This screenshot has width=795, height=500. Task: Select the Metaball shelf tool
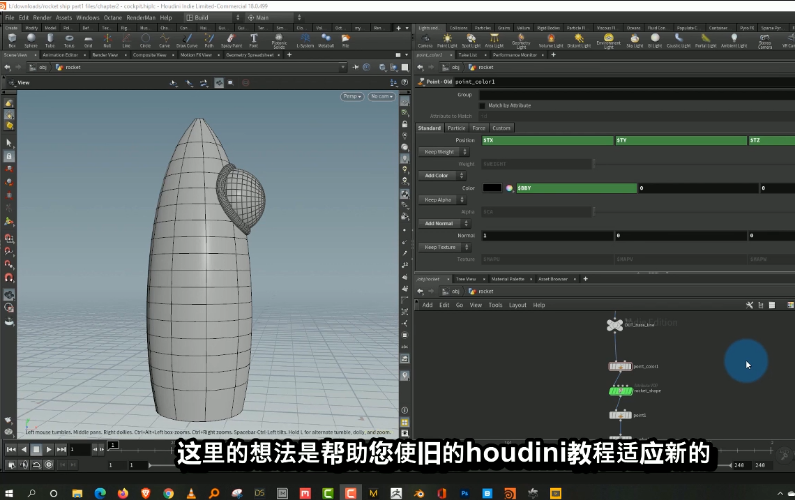[x=326, y=41]
